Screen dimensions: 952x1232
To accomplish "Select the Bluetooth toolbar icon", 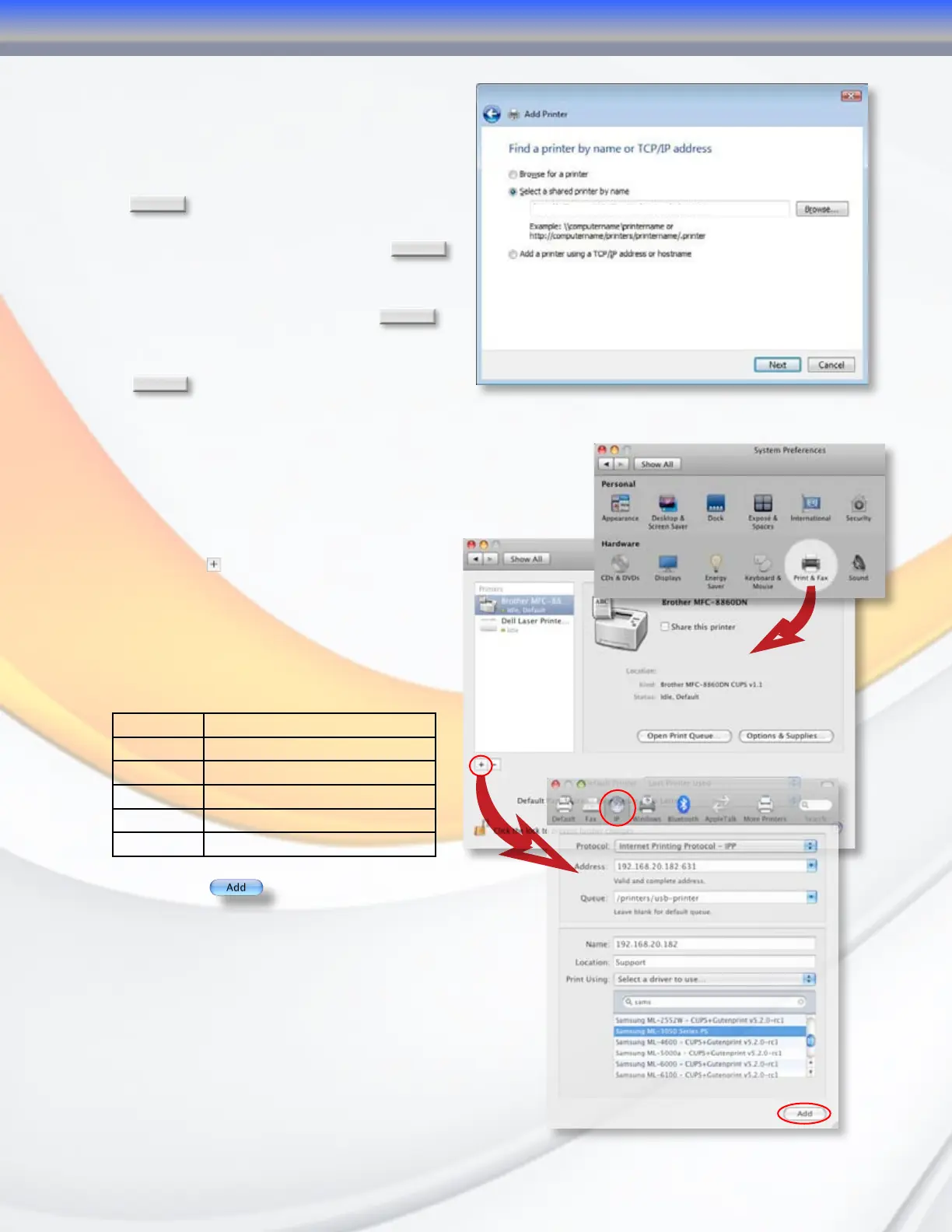I will point(683,809).
